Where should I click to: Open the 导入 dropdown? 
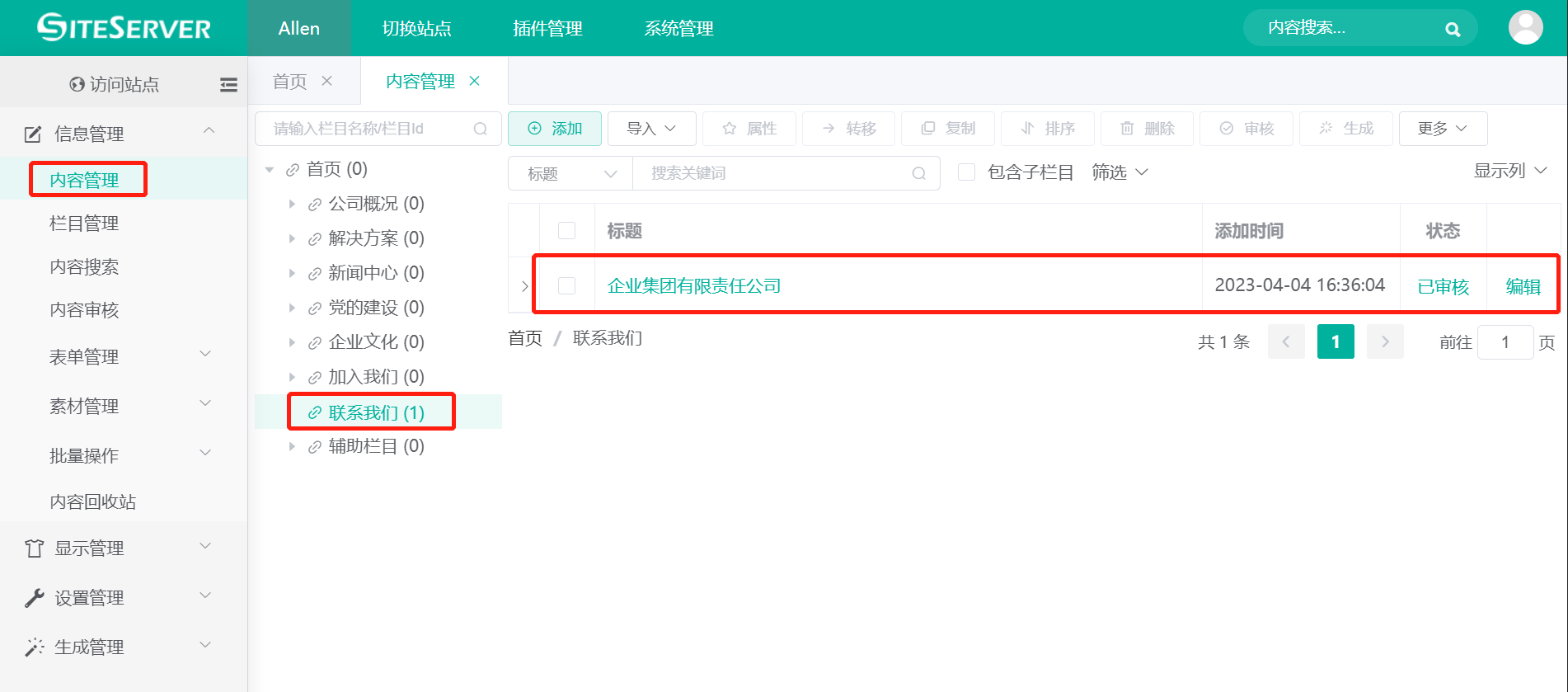651,129
